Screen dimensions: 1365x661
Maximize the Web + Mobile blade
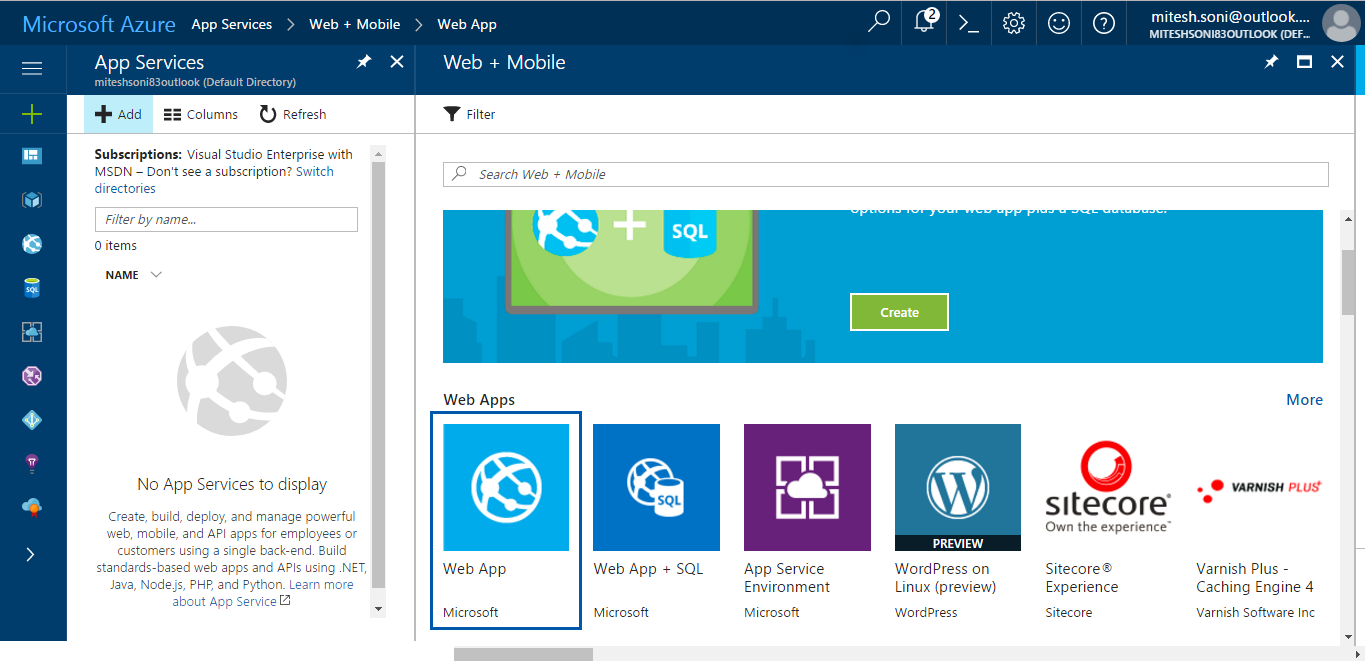tap(1304, 62)
